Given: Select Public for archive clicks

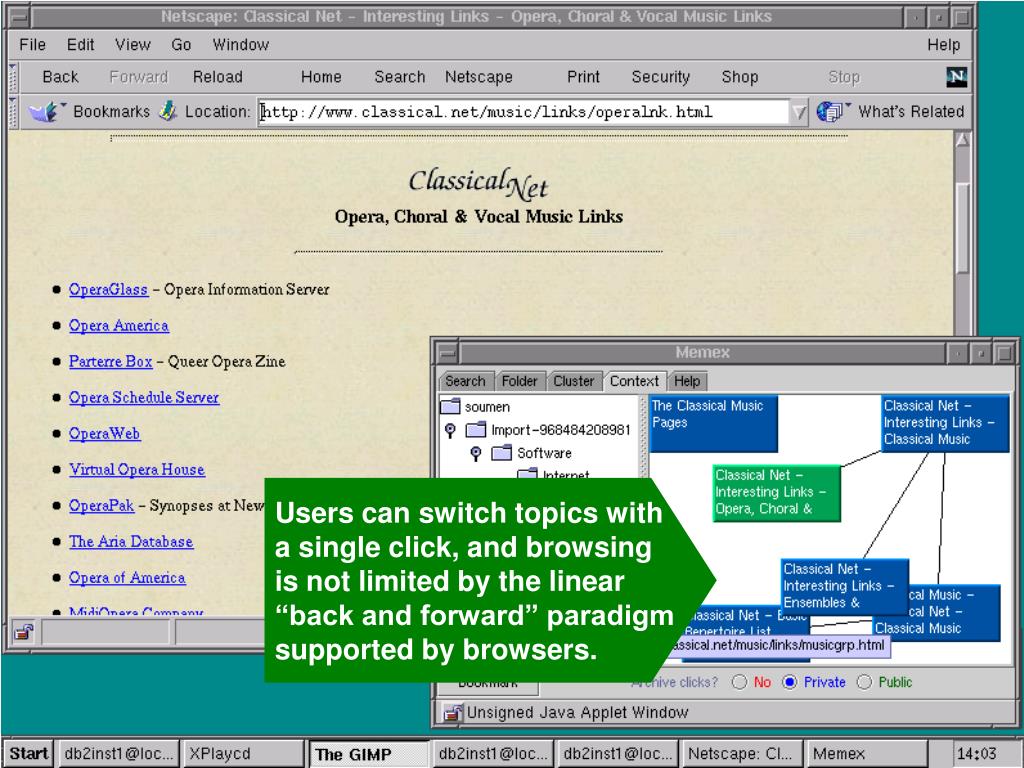Looking at the screenshot, I should (864, 682).
